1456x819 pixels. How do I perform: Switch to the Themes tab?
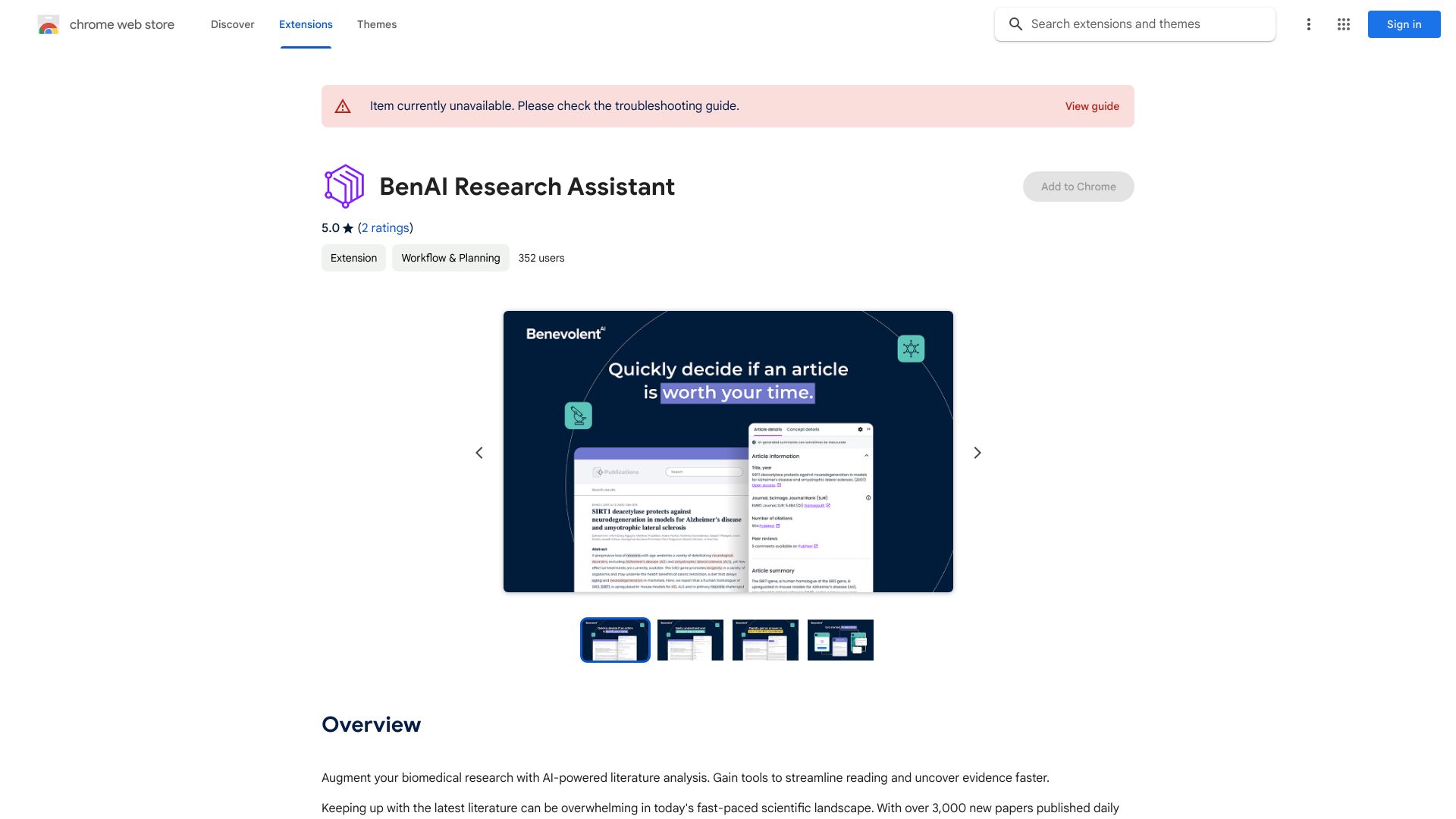coord(377,24)
